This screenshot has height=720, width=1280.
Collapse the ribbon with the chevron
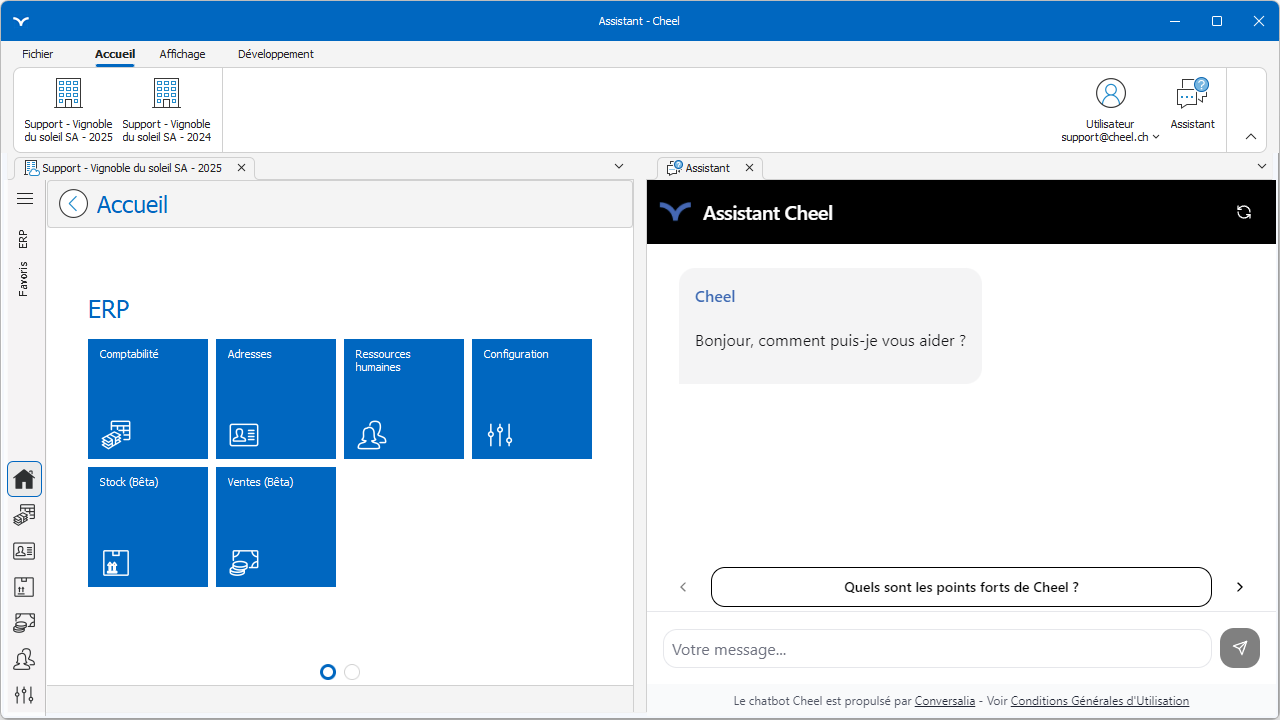1251,137
